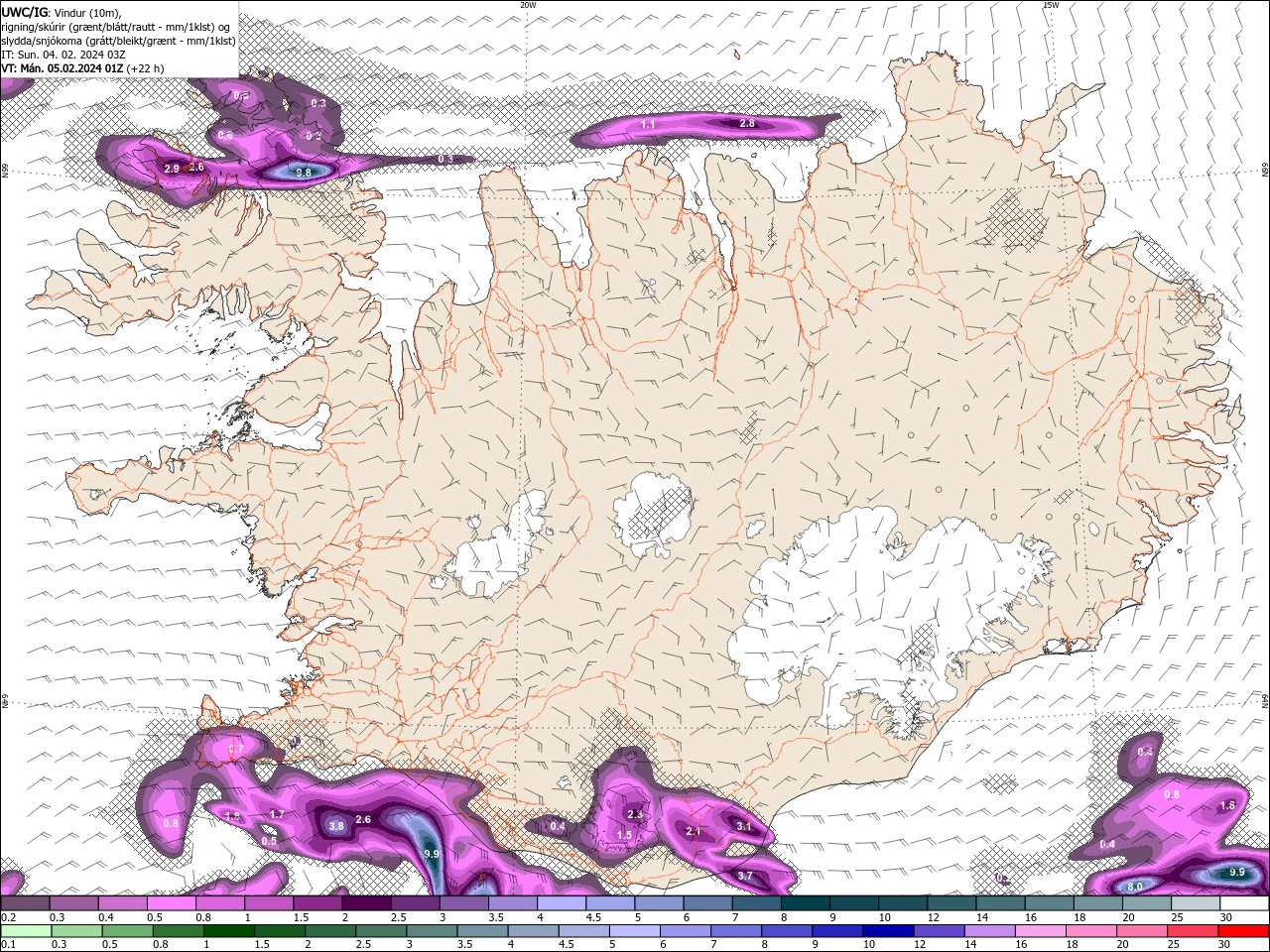
Task: Click purple scale swatch between 0.5 and 0.8
Action: [170, 903]
